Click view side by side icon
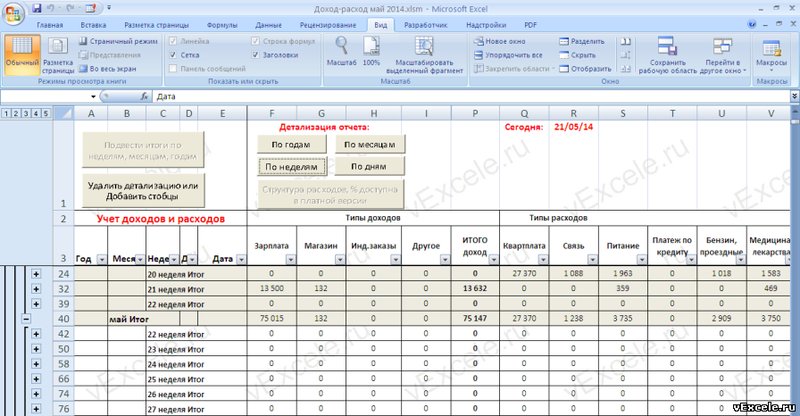The image size is (800, 416). point(626,41)
